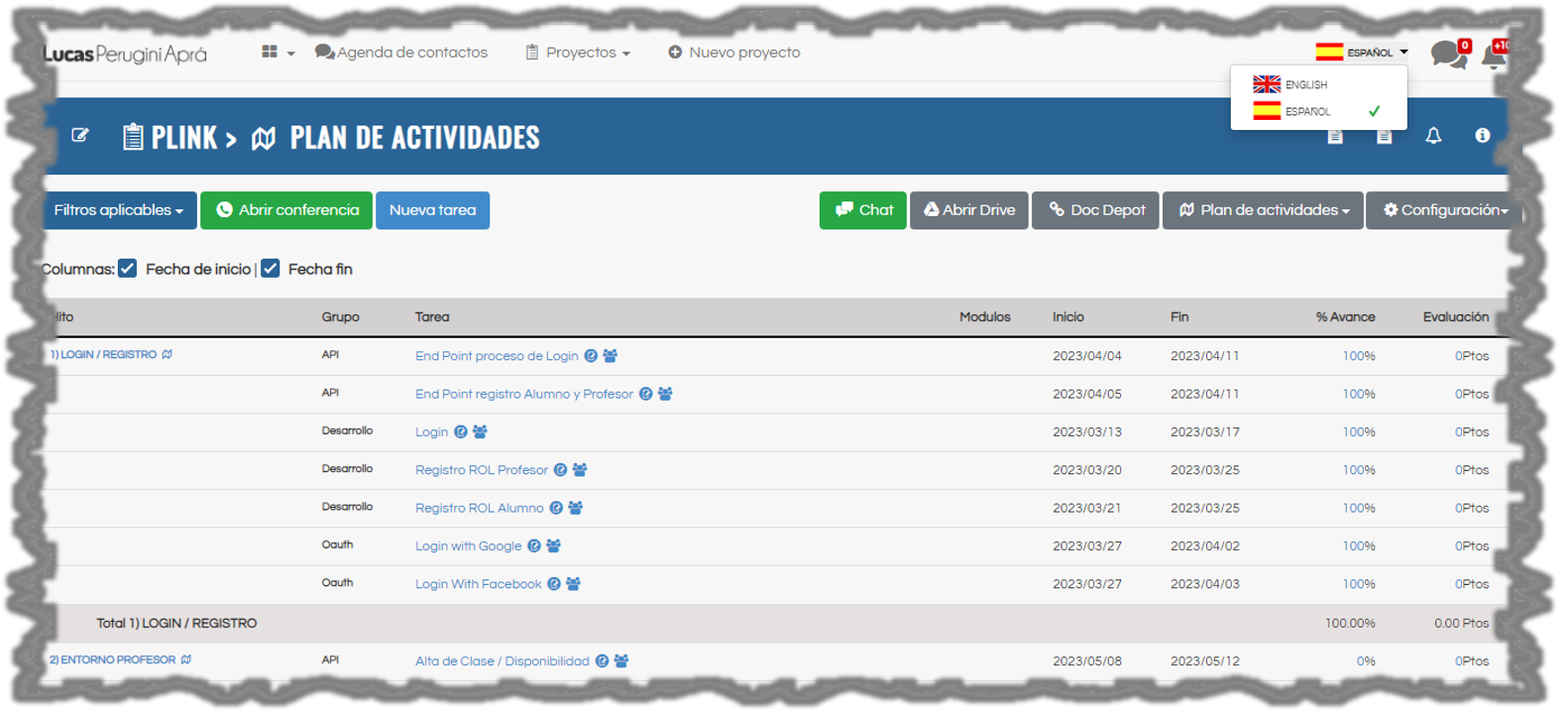Open the notifications bell with red badge
Screen dimensions: 1568x718
pos(1493,56)
